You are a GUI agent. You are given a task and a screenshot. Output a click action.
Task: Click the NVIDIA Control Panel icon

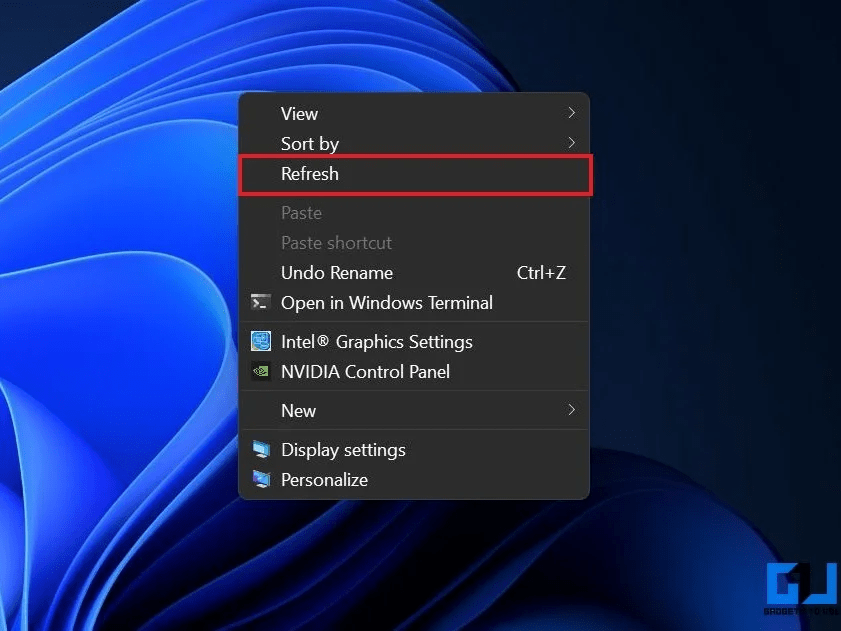click(x=260, y=371)
